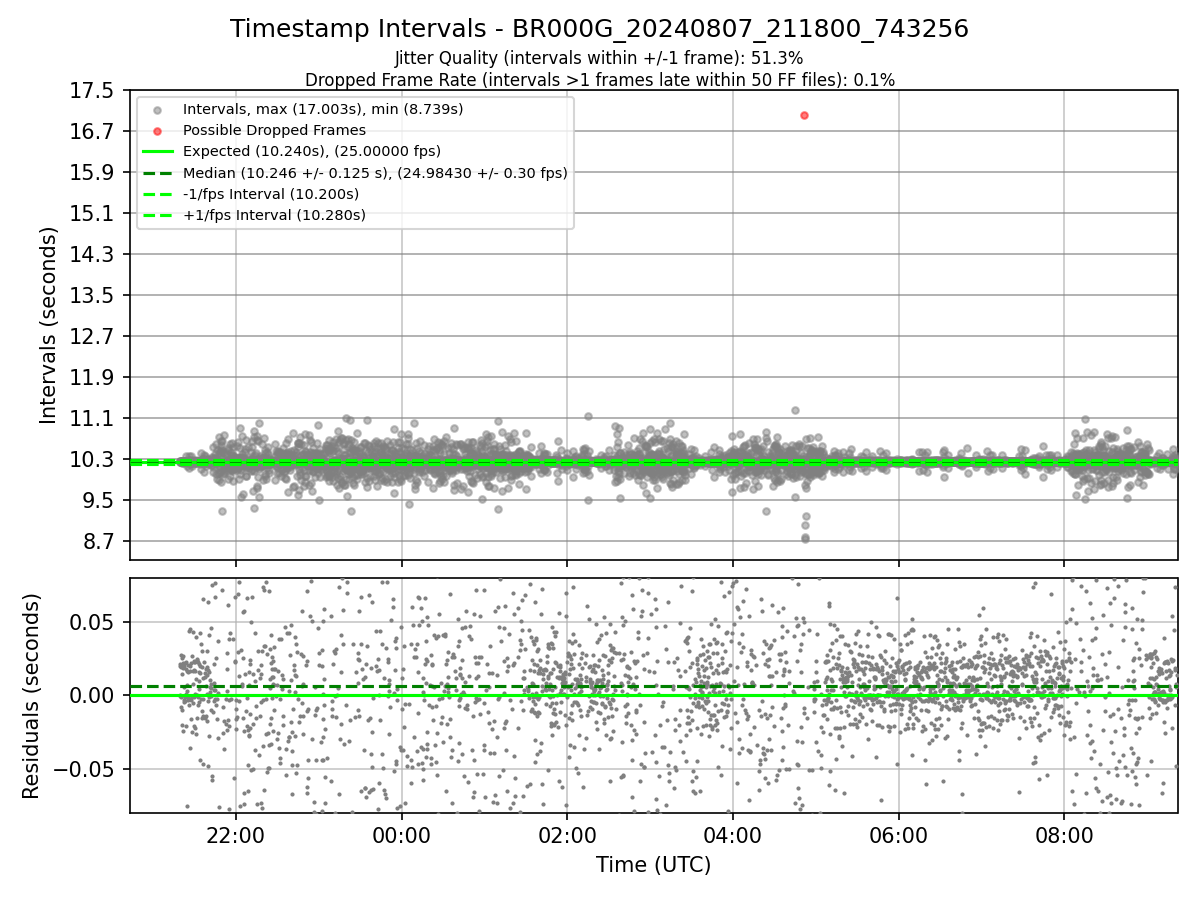The height and width of the screenshot is (900, 1200).
Task: Click the lowest gray interval point near 8.7 s
Action: 805,539
